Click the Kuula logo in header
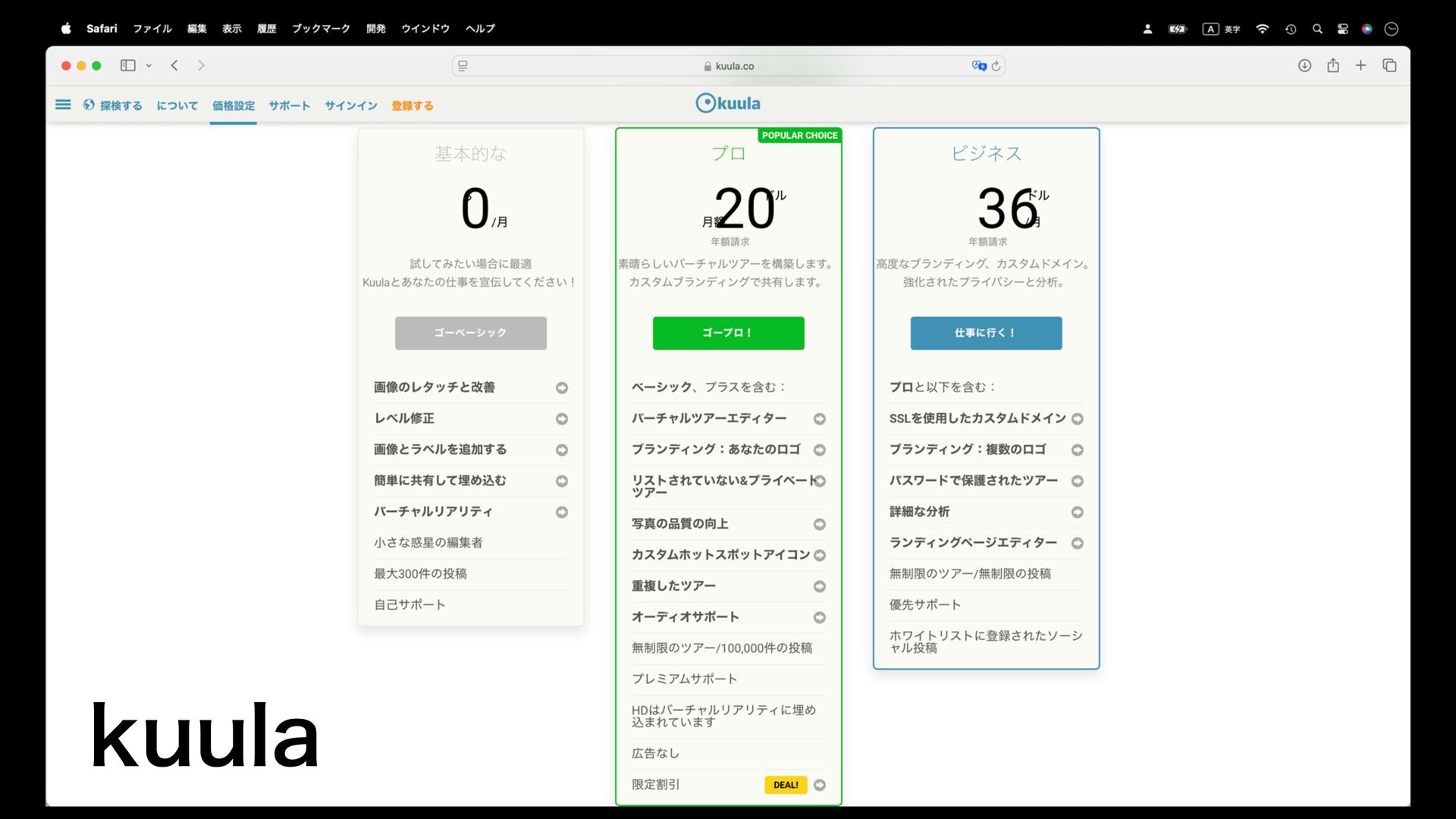This screenshot has width=1456, height=819. [728, 103]
